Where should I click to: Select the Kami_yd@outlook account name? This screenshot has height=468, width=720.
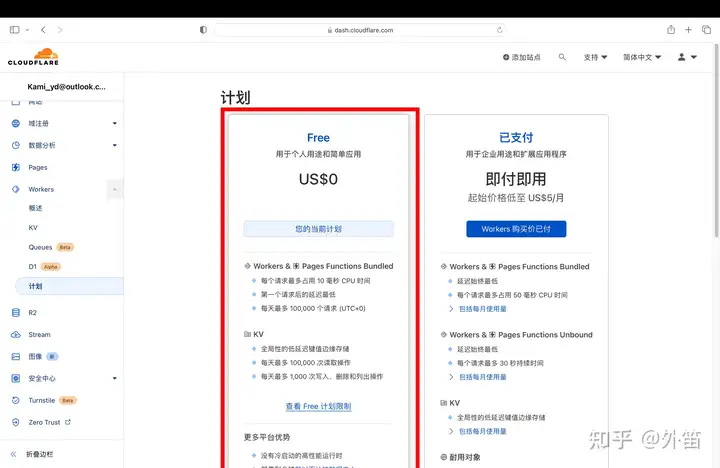coord(67,87)
